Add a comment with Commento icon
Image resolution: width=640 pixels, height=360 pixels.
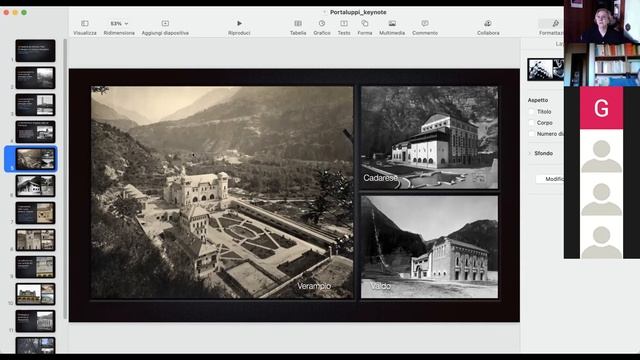tap(425, 24)
